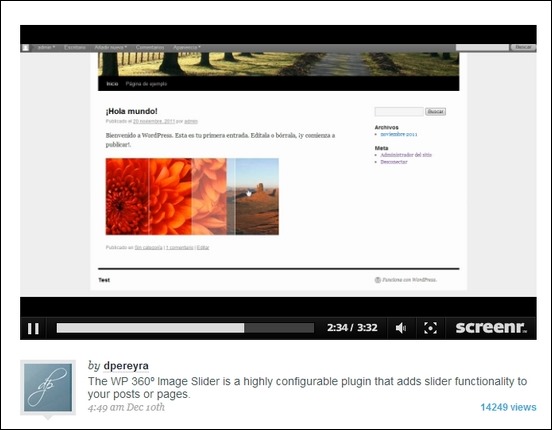Focus the sidebar search input field
552x430 pixels.
[399, 112]
